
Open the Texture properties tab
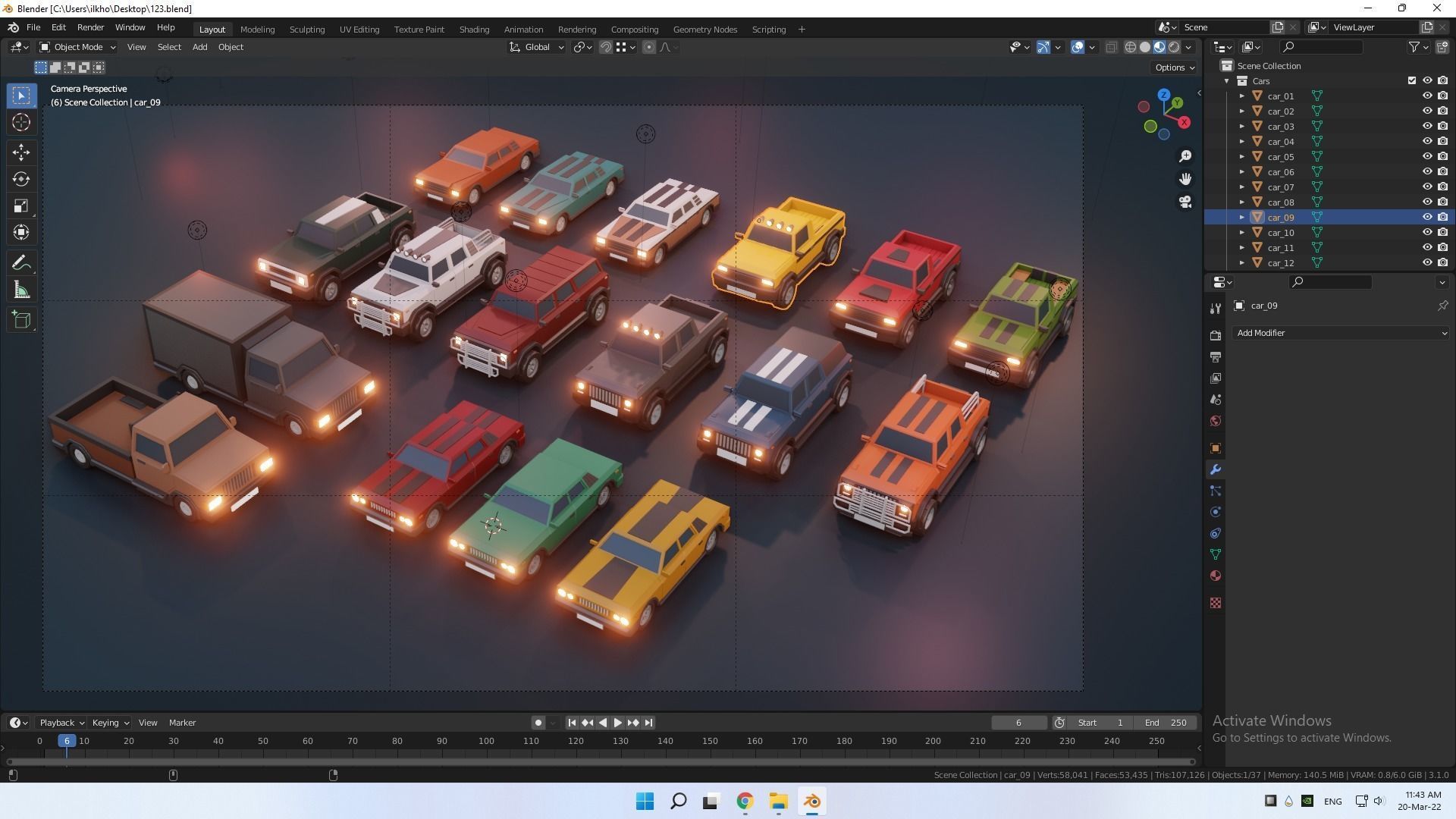click(x=1216, y=603)
